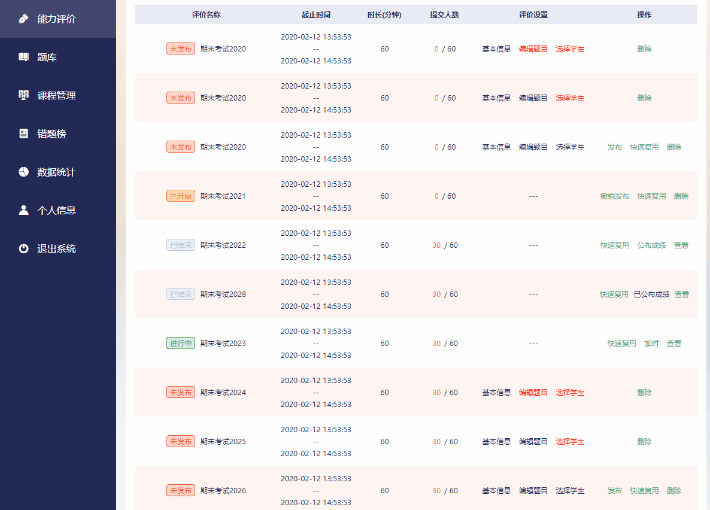710x510 pixels.
Task: Click 撤销发布 for 期末考试2021
Action: (614, 196)
